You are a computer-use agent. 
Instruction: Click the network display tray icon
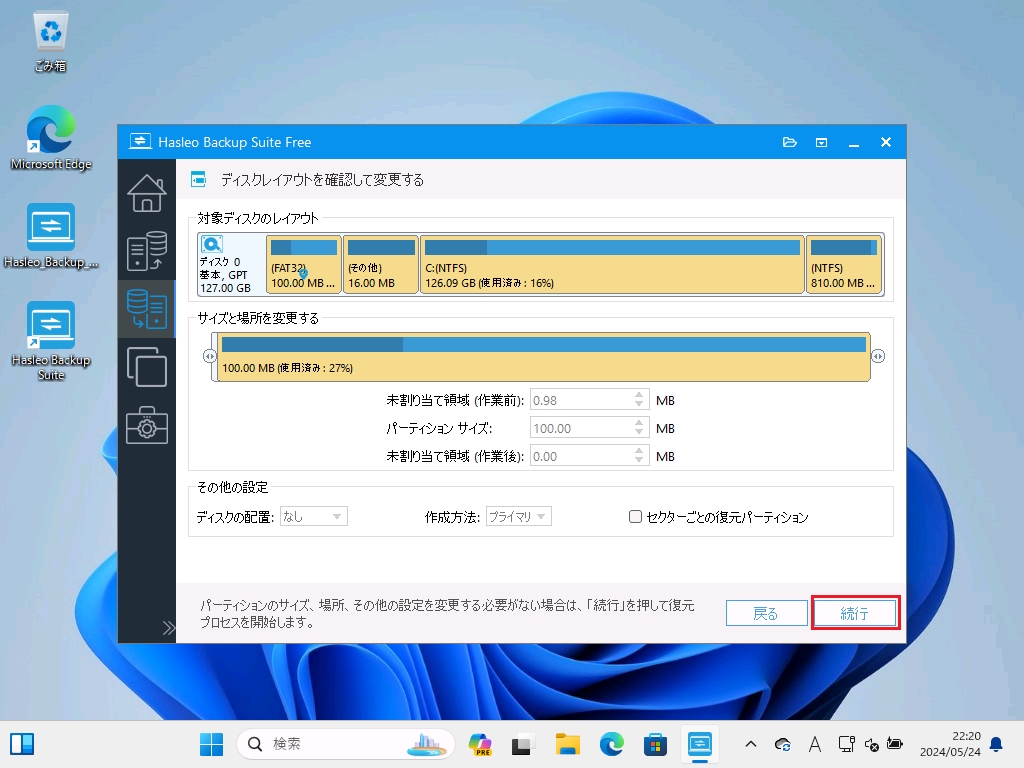pyautogui.click(x=846, y=744)
